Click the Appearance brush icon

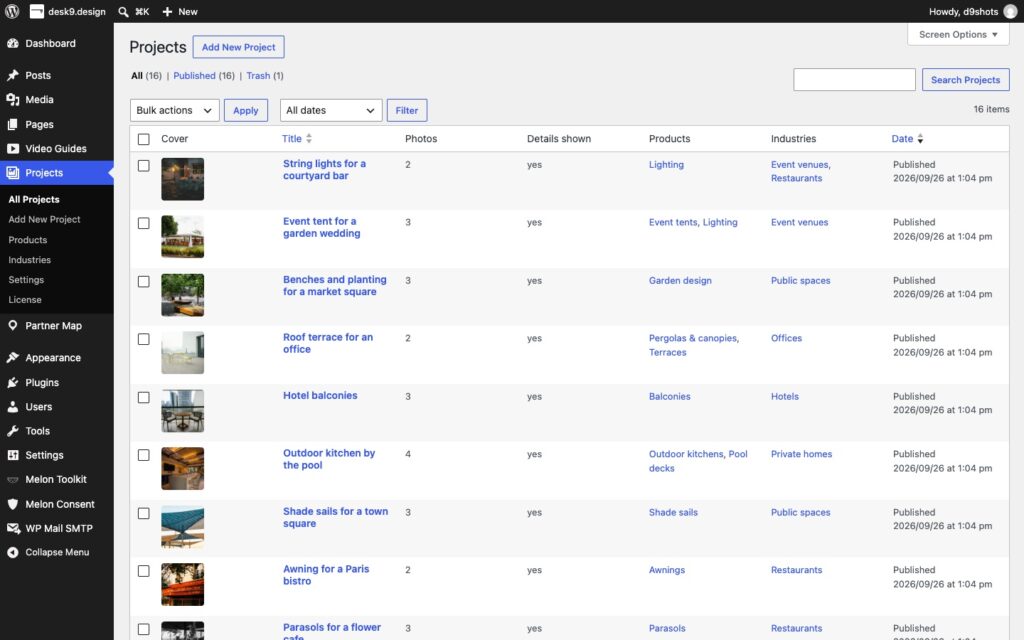coord(12,357)
